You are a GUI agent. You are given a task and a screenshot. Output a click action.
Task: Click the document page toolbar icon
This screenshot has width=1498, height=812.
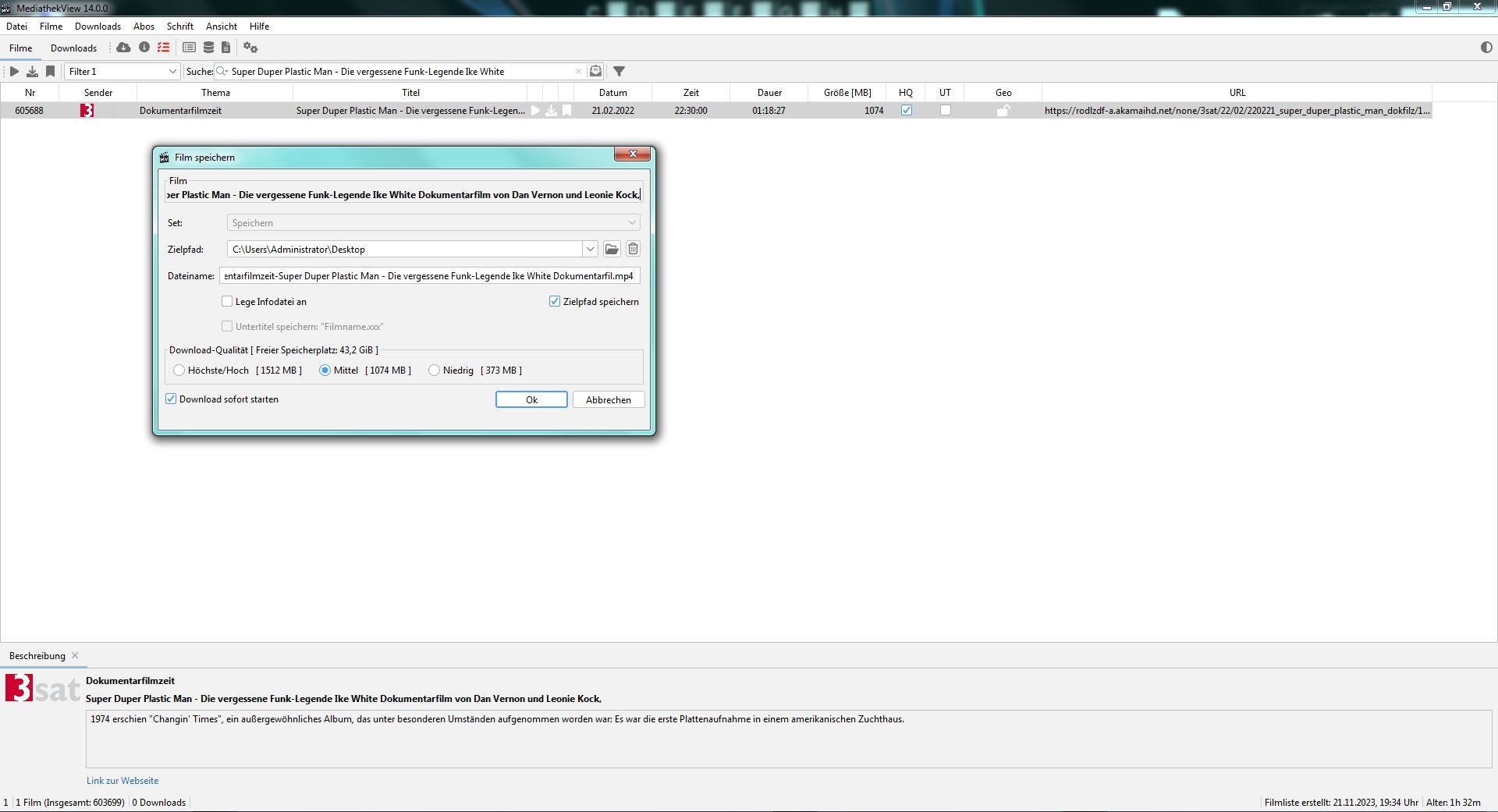[226, 48]
